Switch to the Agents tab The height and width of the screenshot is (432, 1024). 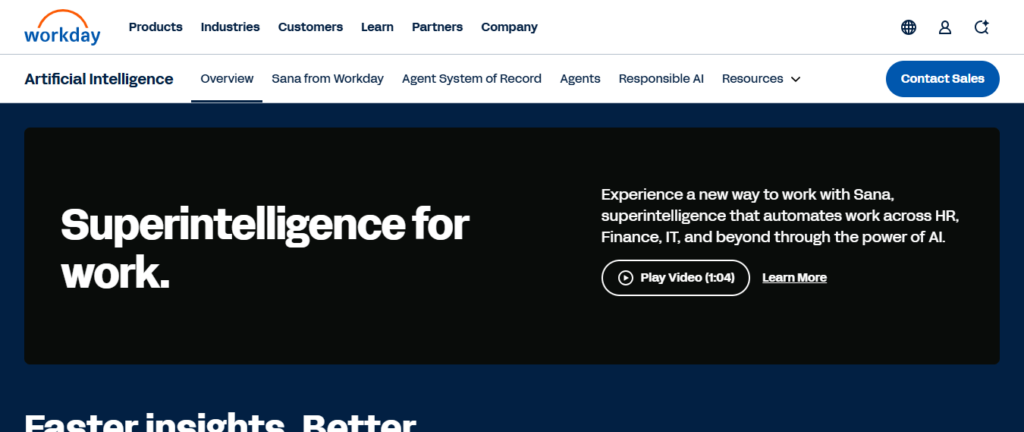pyautogui.click(x=580, y=79)
